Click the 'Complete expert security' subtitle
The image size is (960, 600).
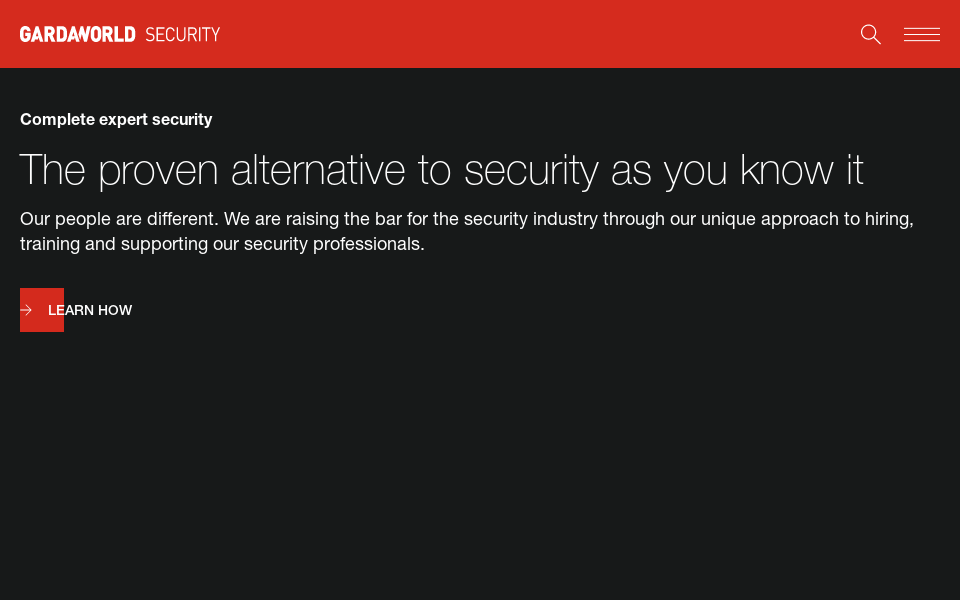(116, 119)
